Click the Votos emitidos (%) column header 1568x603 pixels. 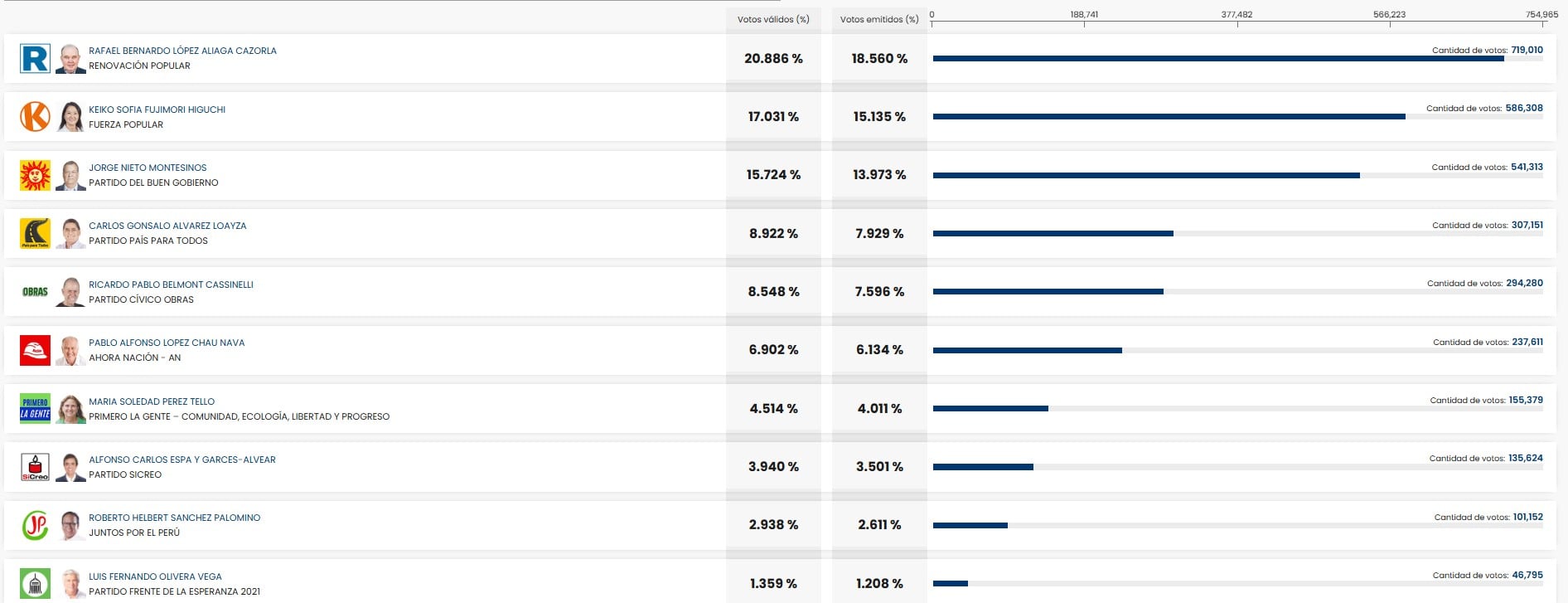click(x=879, y=19)
